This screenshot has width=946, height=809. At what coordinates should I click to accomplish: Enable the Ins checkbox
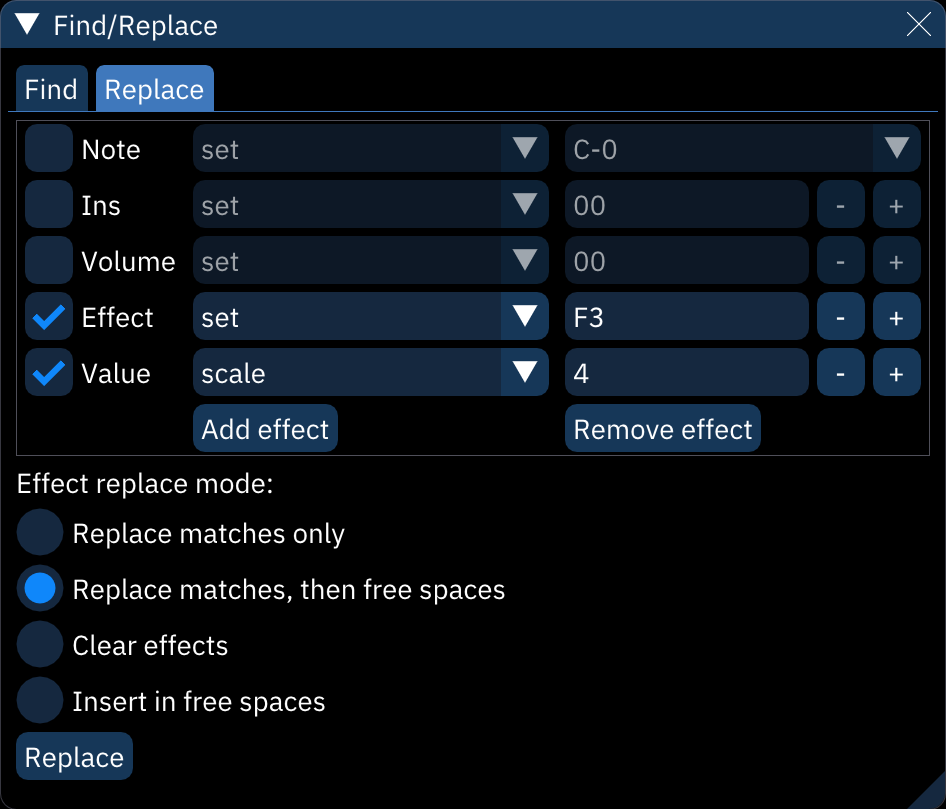48,204
